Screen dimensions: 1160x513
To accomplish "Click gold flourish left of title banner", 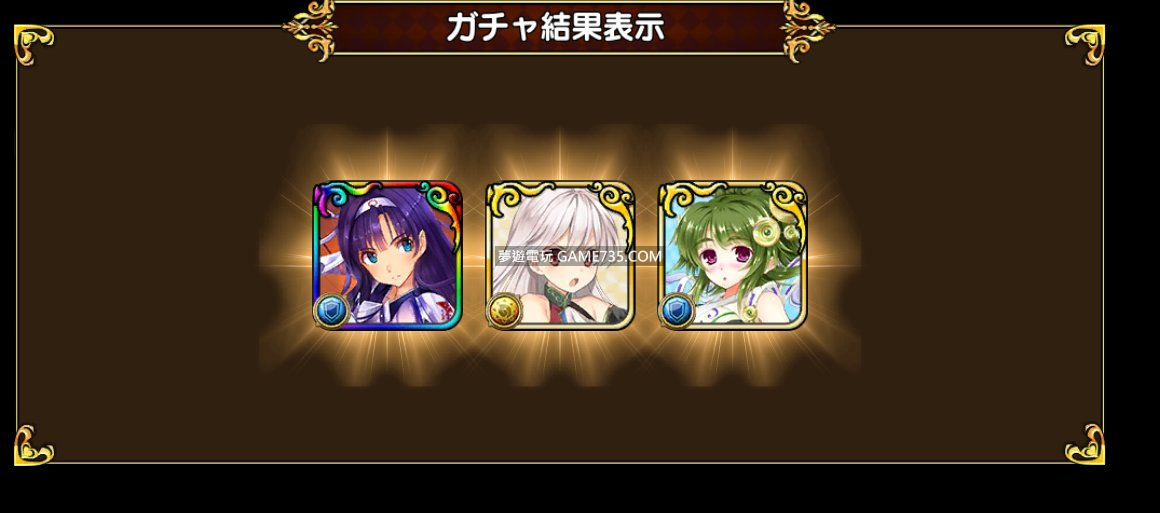I will point(310,30).
